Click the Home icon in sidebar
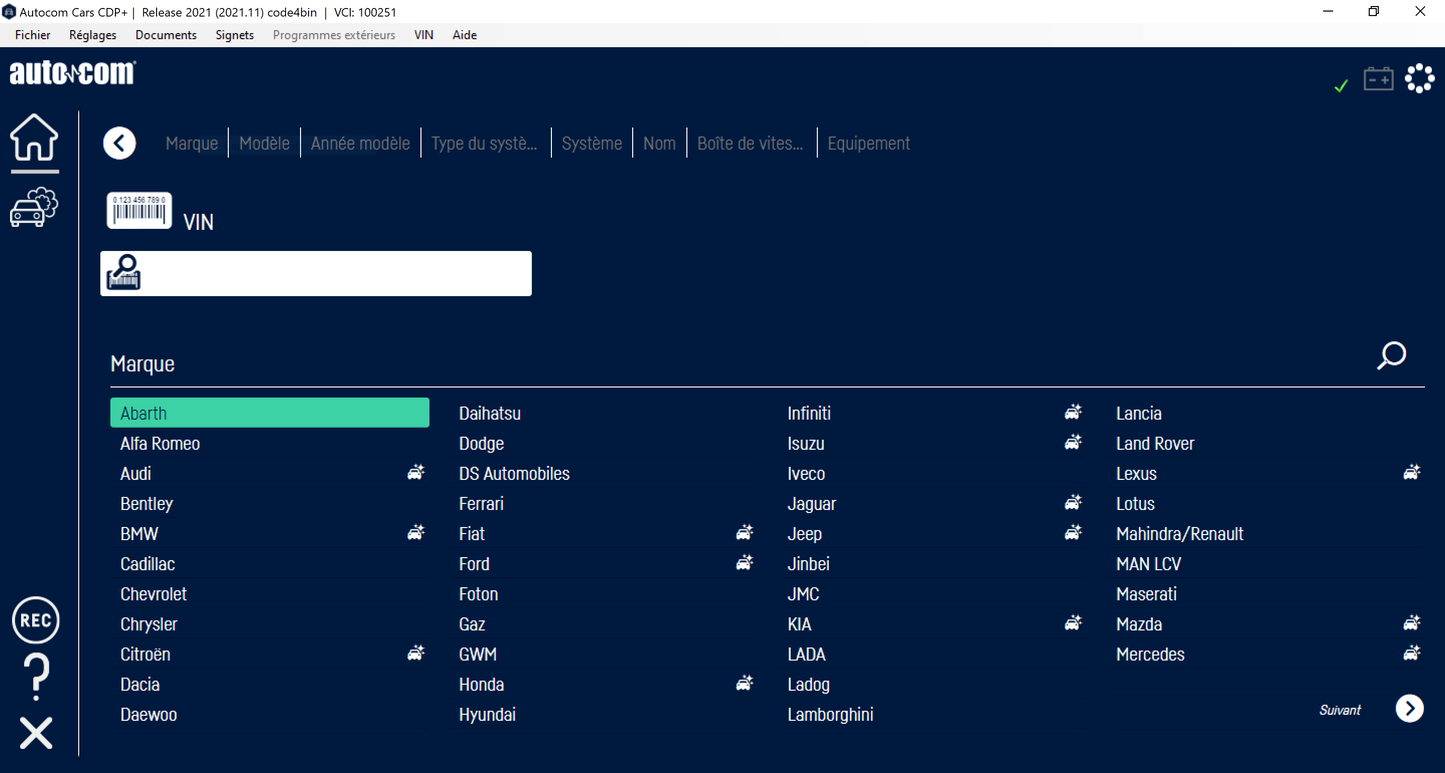1445x773 pixels. [35, 138]
